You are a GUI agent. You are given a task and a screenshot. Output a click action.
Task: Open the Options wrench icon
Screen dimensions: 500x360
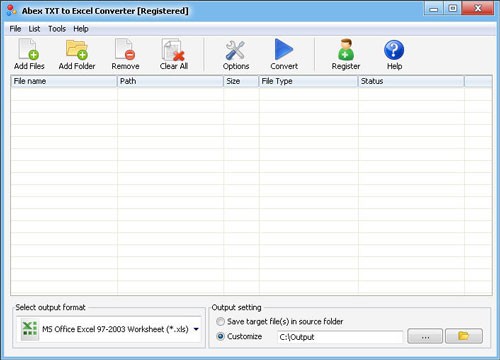(236, 54)
